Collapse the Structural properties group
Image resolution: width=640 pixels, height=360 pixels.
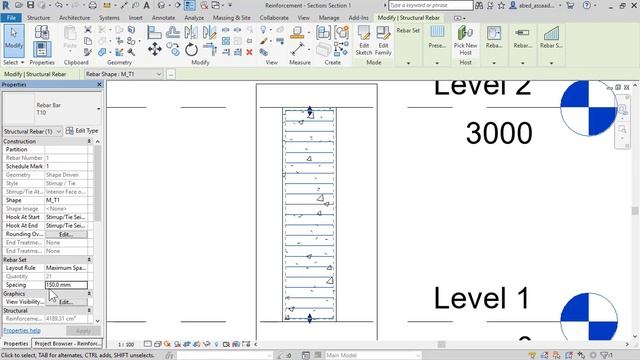(89, 311)
